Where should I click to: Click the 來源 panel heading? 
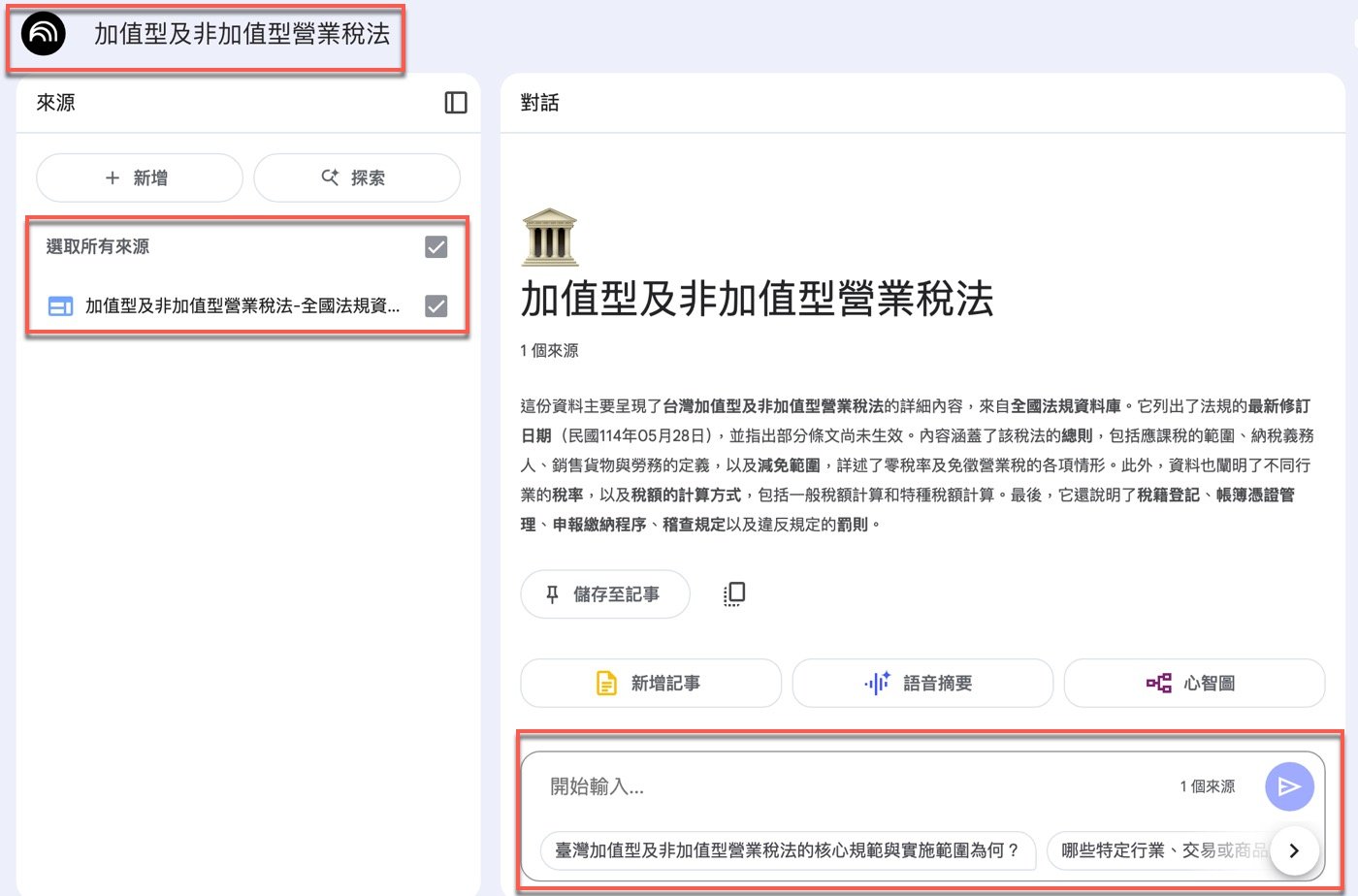55,103
